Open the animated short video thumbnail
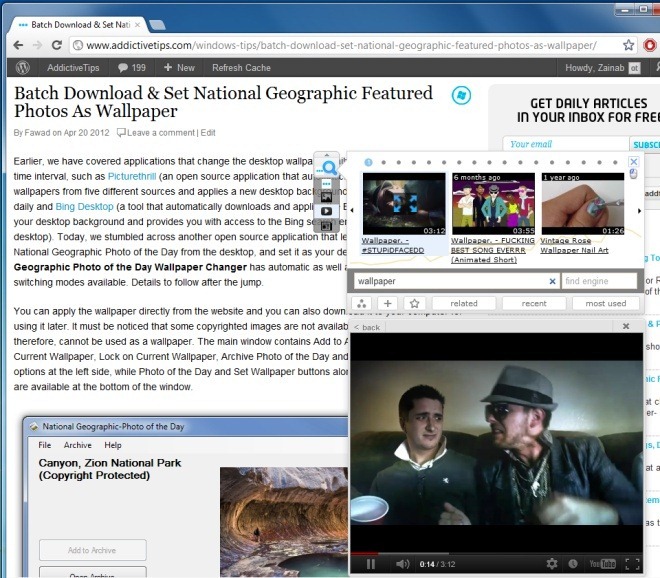 click(493, 204)
